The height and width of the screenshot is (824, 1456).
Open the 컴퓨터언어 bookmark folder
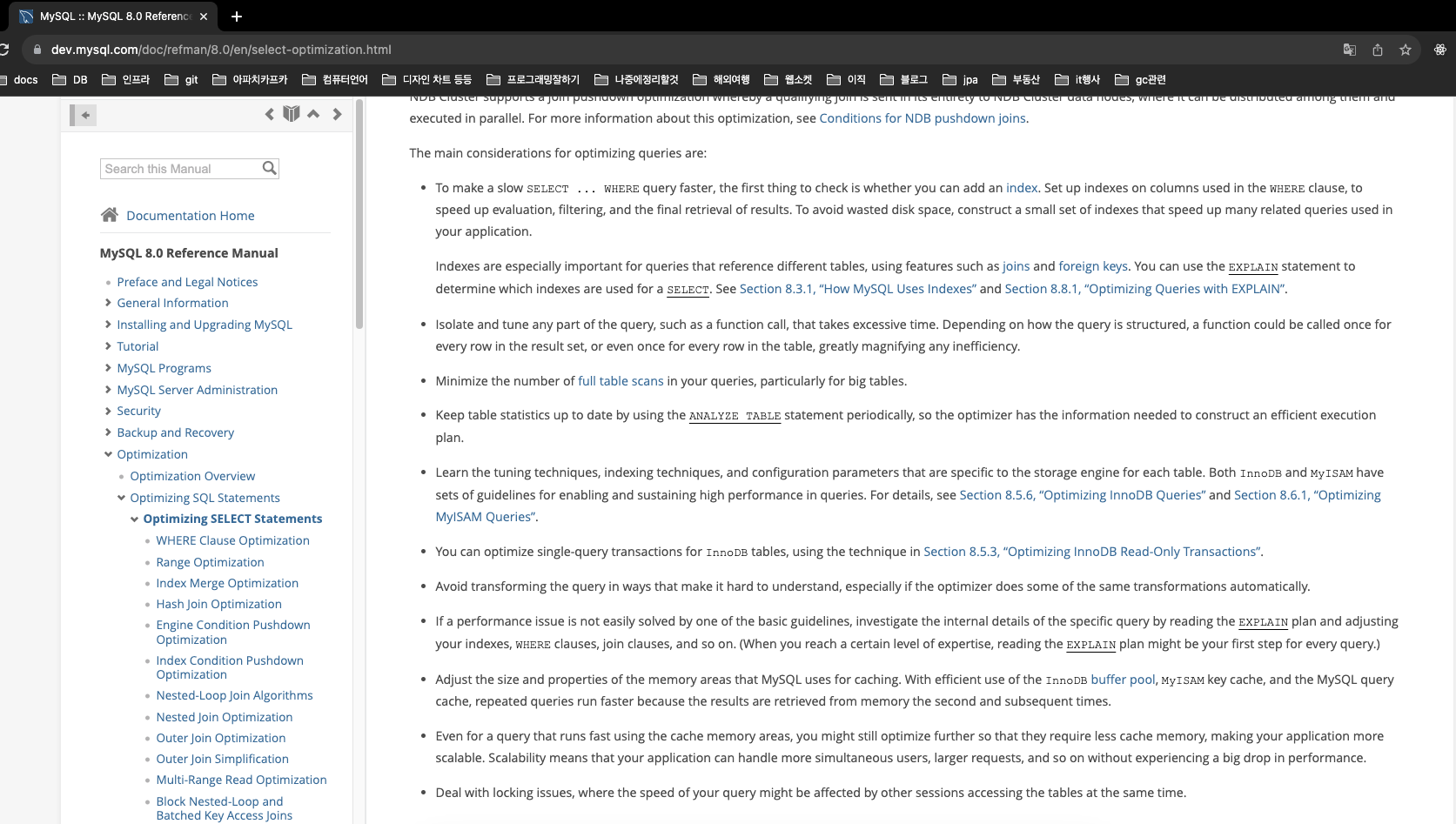click(x=335, y=79)
